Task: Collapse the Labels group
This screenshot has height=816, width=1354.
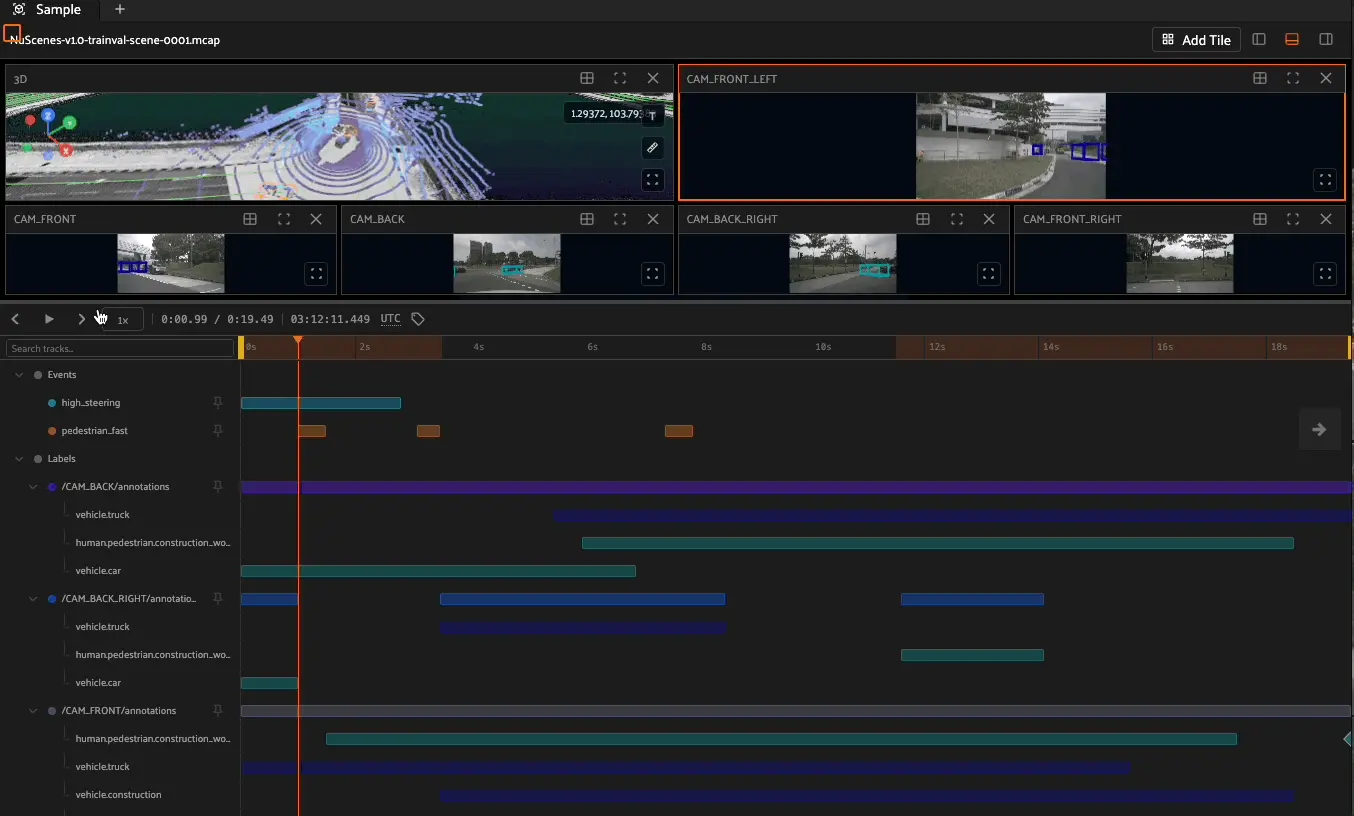Action: tap(19, 458)
